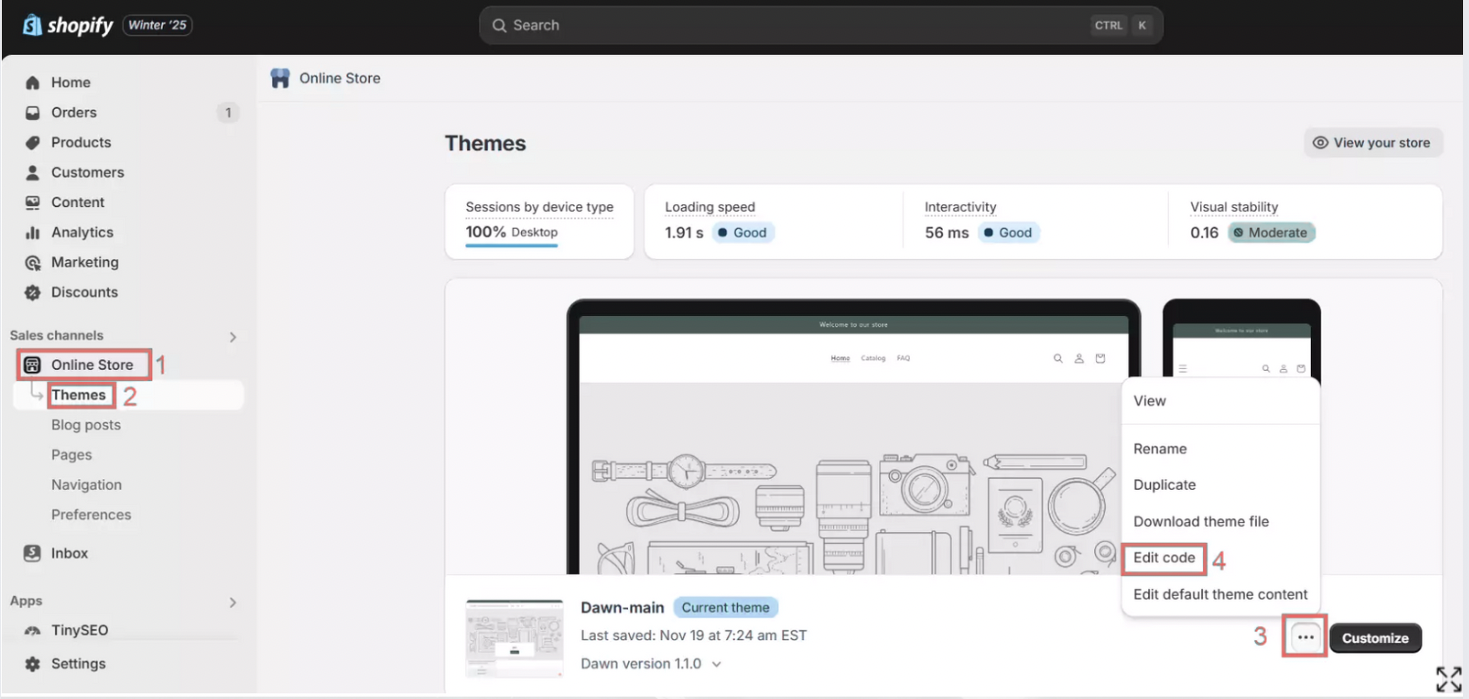
Task: Click the Orders count badge showing 1
Action: click(228, 112)
